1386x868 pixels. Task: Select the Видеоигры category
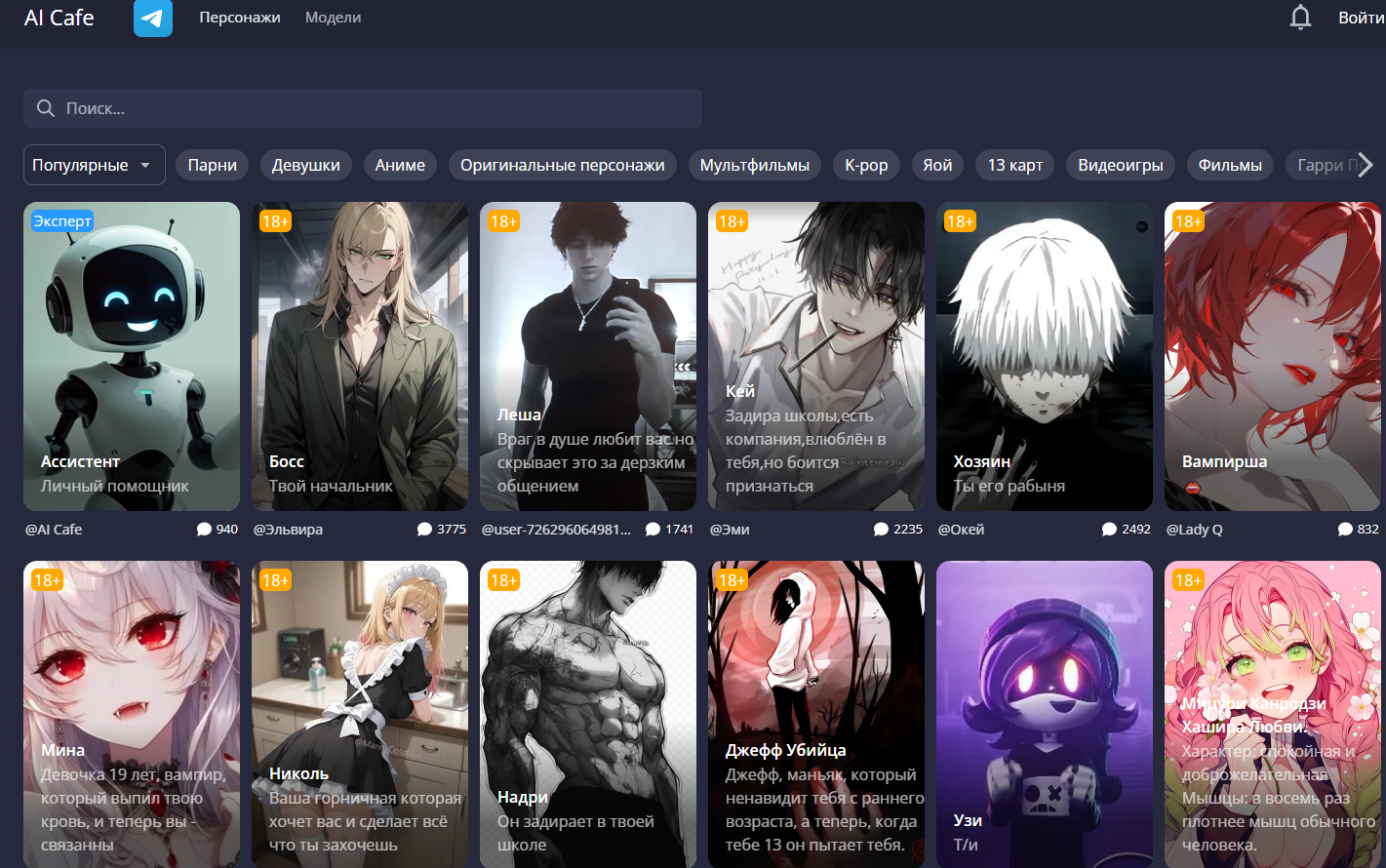point(1121,165)
